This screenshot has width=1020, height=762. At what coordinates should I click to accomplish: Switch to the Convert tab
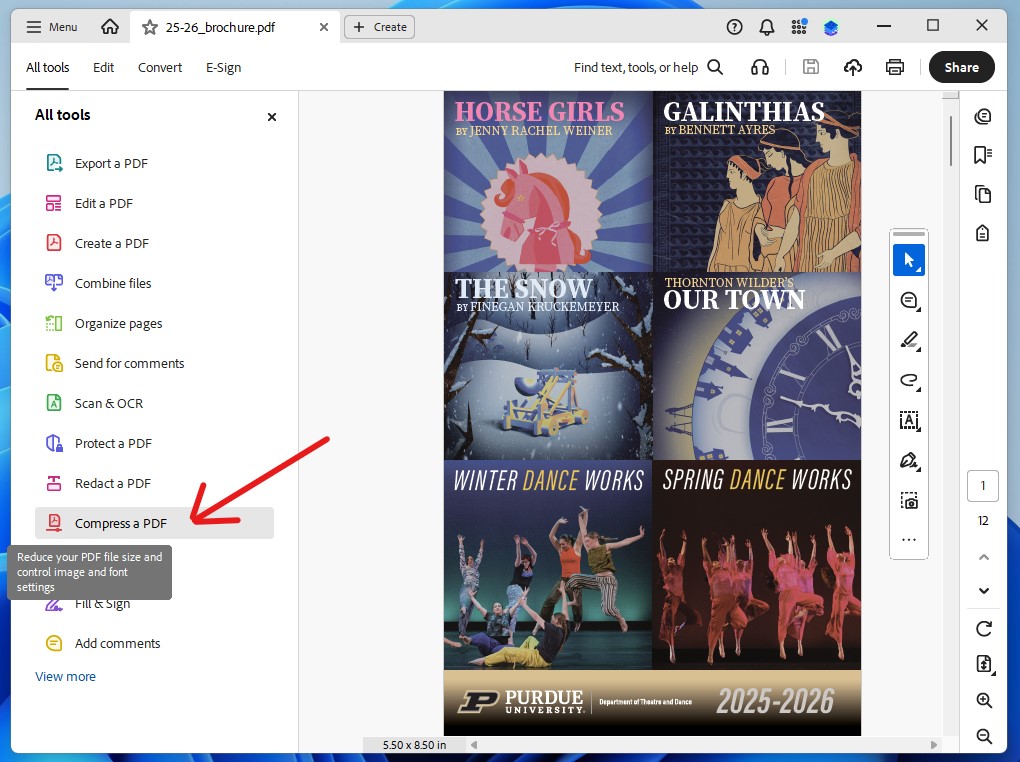point(159,67)
